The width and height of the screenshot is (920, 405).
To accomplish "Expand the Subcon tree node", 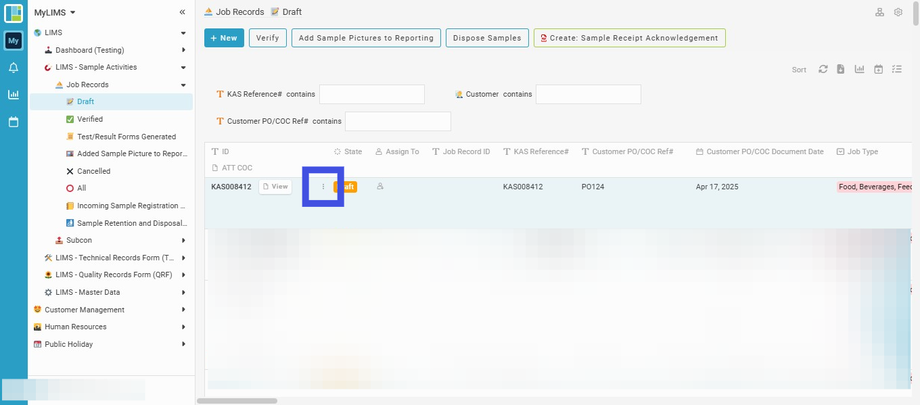I will click(183, 240).
